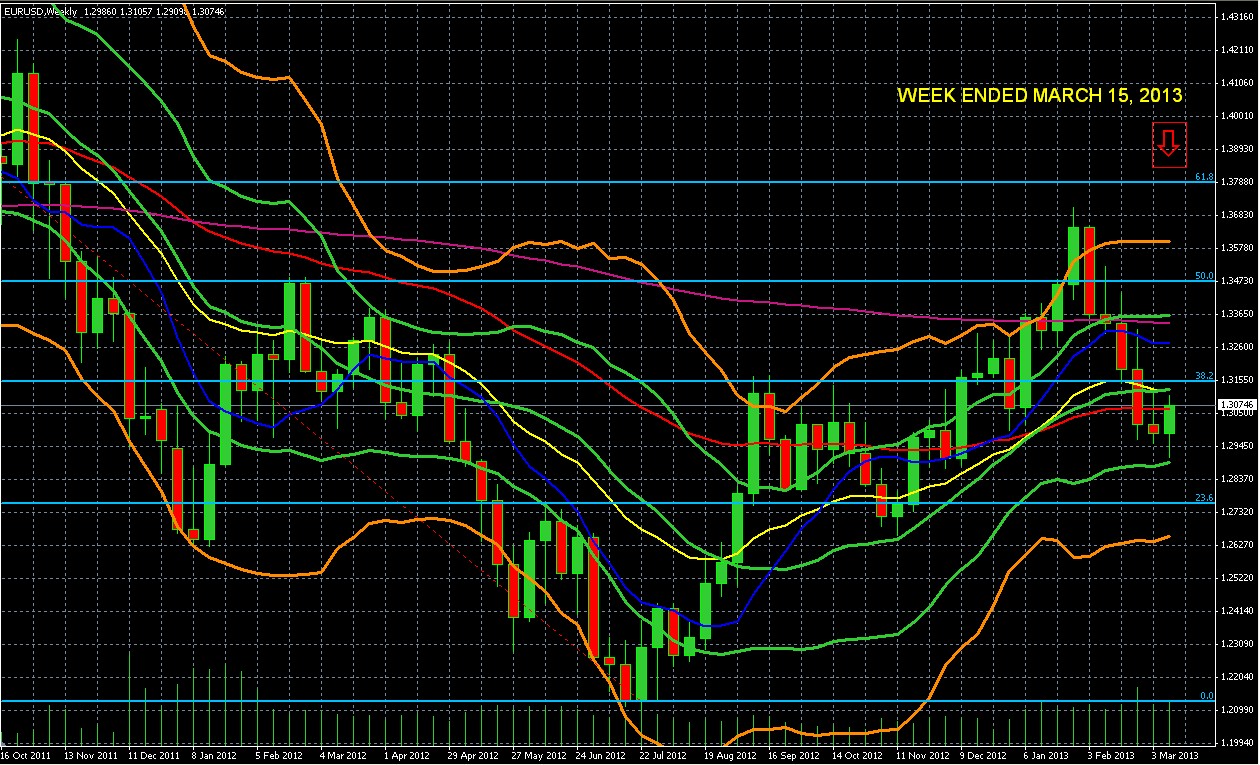
Task: Select the 0.0 Fibonacci level label
Action: 1206,696
